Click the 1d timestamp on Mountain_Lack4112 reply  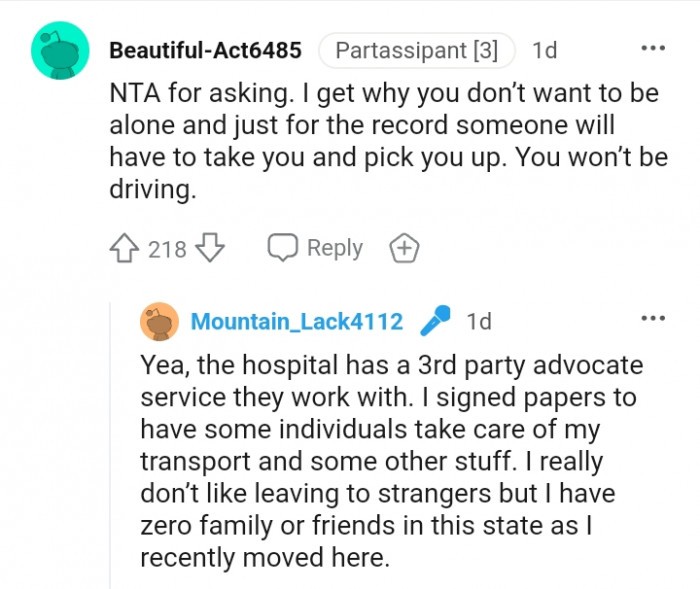[x=479, y=321]
